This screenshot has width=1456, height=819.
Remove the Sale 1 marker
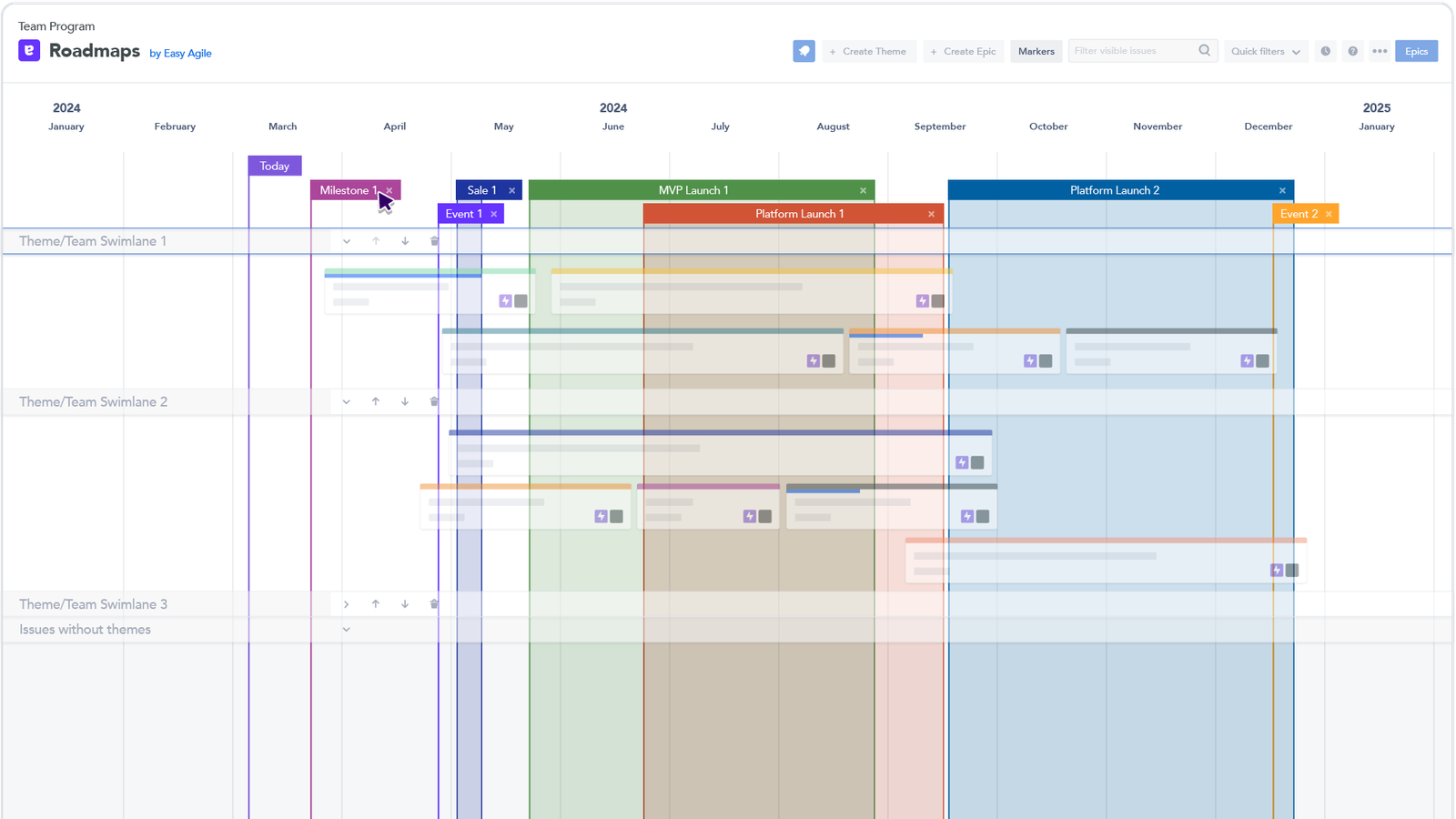[512, 190]
